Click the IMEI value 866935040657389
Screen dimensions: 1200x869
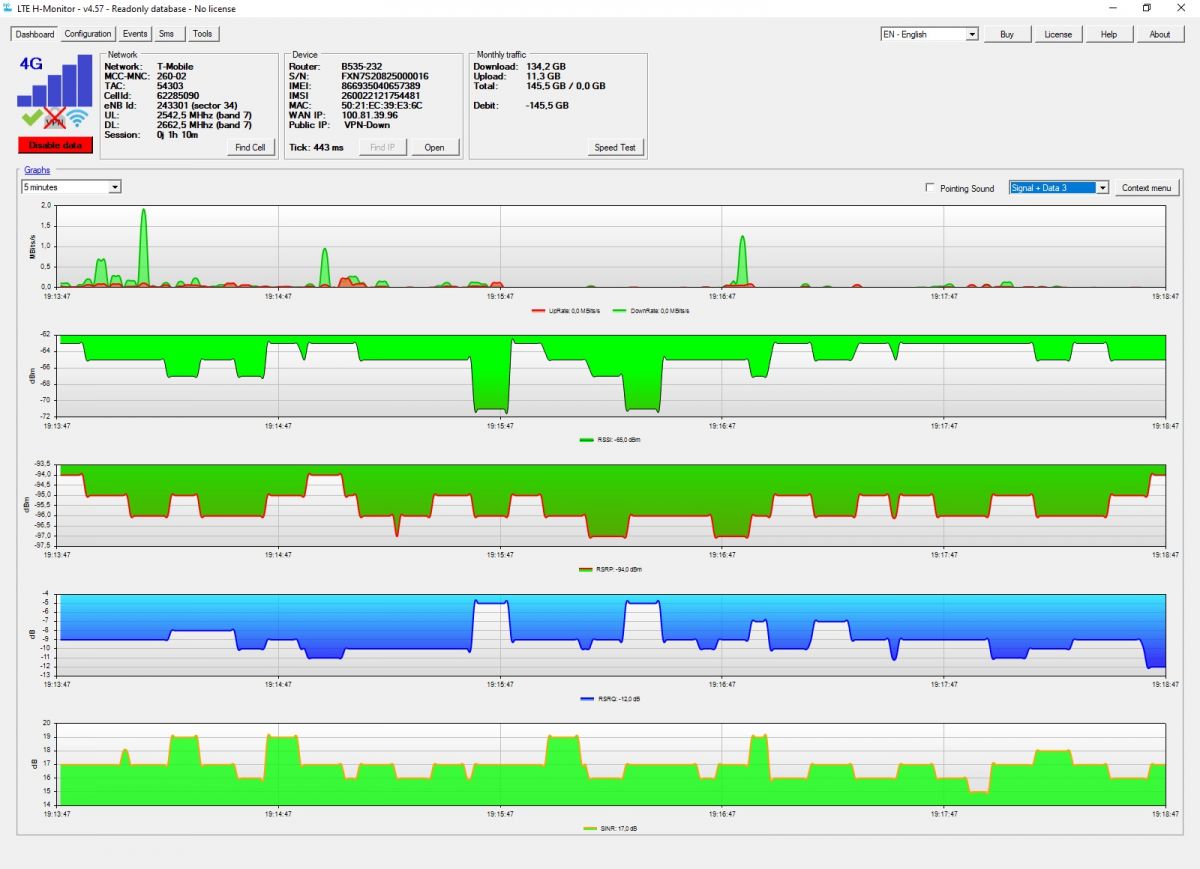tap(381, 86)
